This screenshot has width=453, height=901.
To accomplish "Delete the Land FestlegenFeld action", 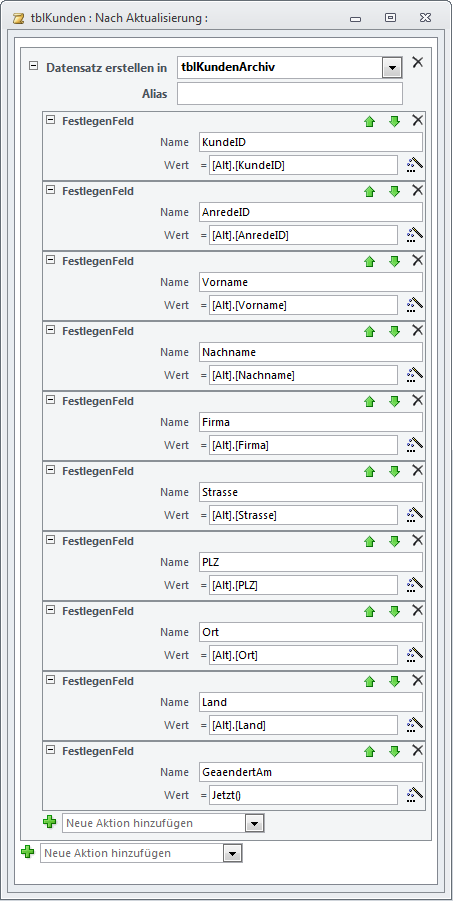I will coord(418,680).
